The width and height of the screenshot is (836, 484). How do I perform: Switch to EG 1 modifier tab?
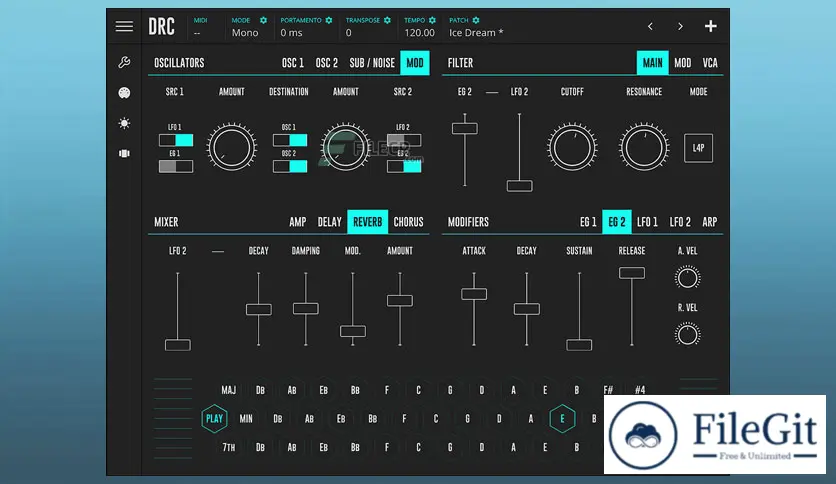[588, 222]
